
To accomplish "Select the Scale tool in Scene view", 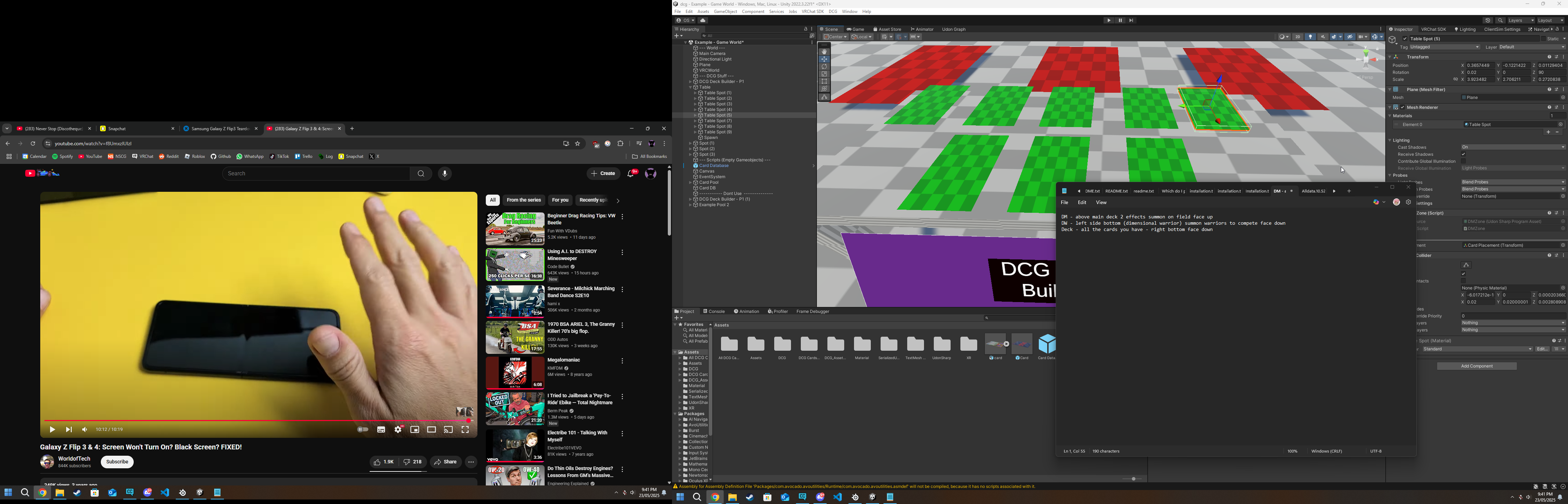I will 824,73.
